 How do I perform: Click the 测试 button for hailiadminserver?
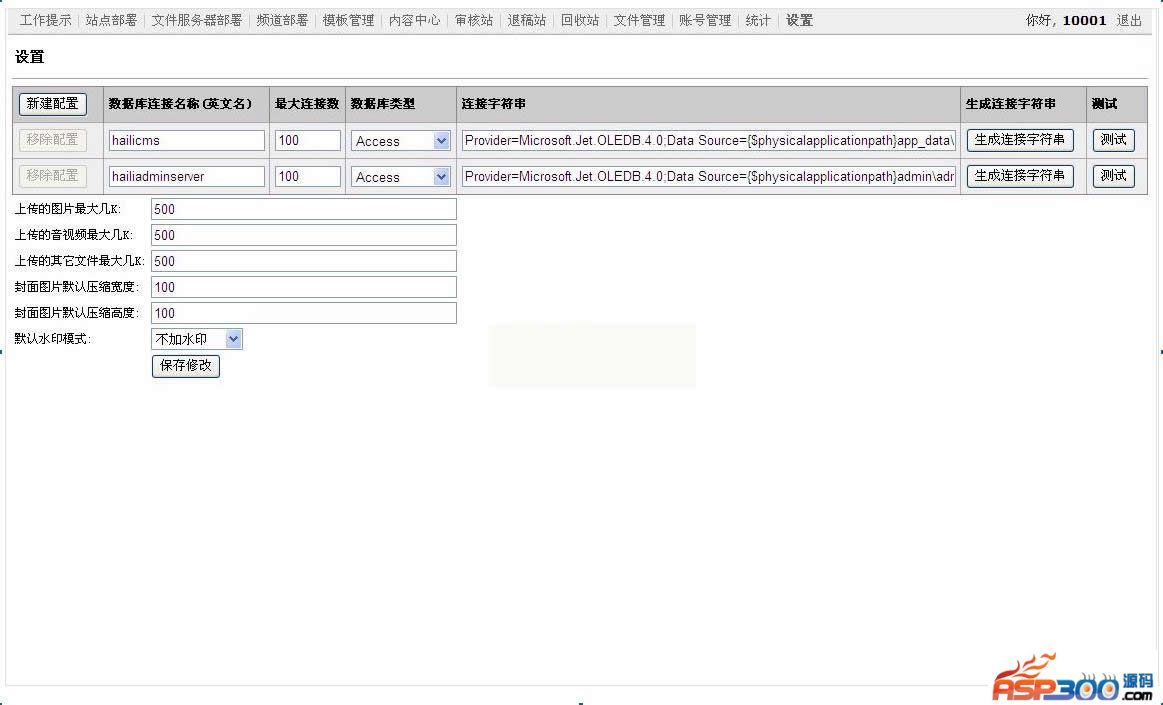(1113, 176)
